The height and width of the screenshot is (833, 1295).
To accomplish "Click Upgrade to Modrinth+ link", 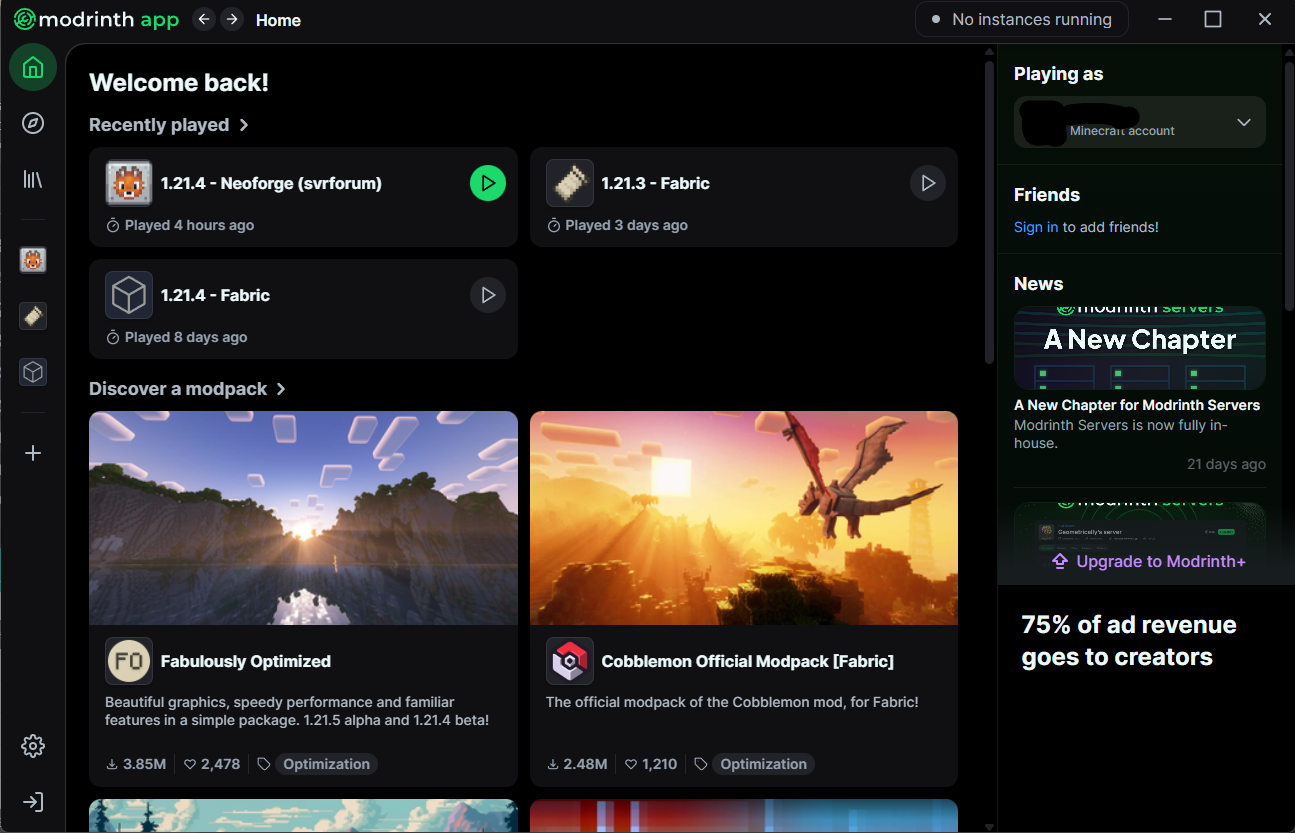I will tap(1150, 561).
